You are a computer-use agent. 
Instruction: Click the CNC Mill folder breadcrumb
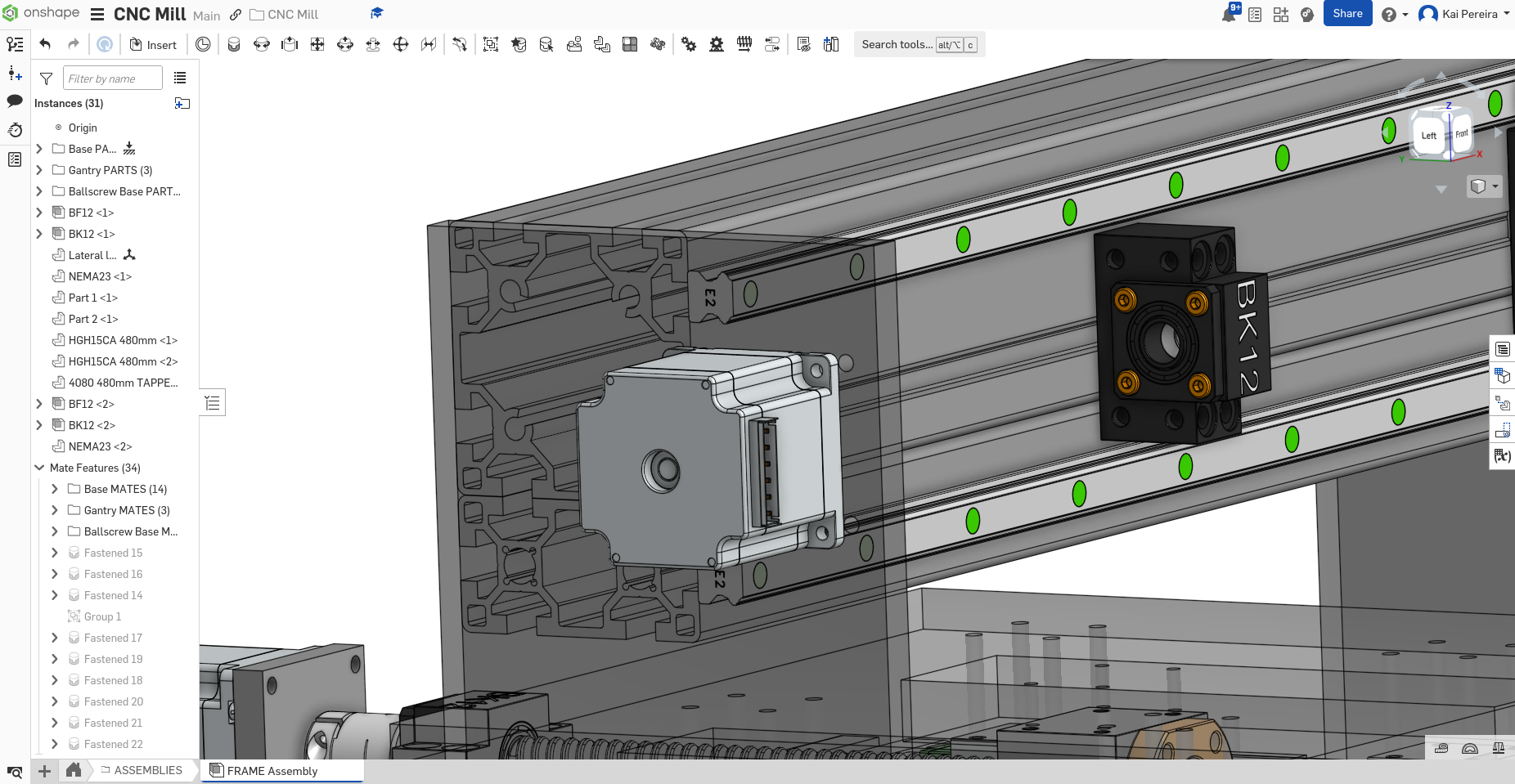[285, 15]
